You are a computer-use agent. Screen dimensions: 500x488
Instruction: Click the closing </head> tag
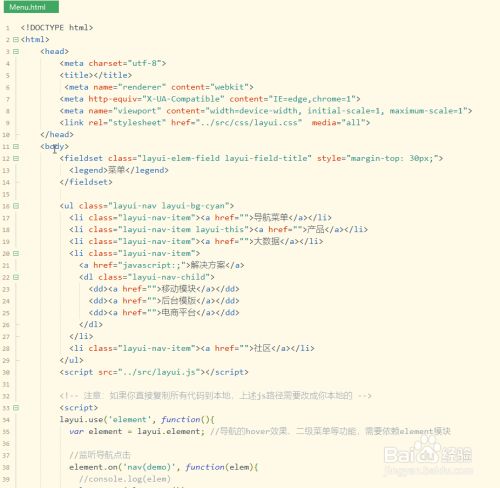coord(57,134)
